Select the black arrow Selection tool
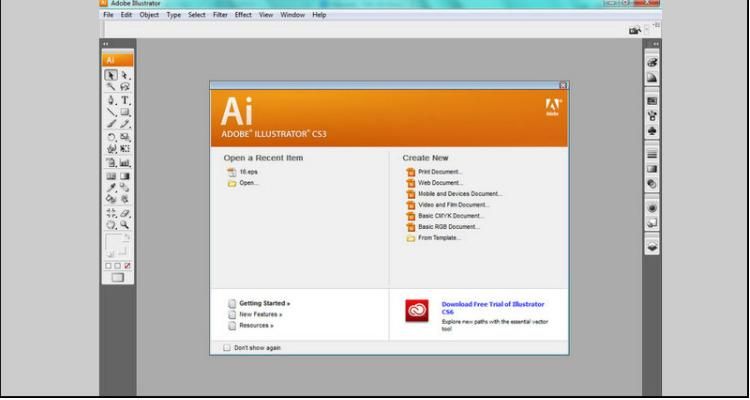The image size is (750, 400). (x=111, y=75)
